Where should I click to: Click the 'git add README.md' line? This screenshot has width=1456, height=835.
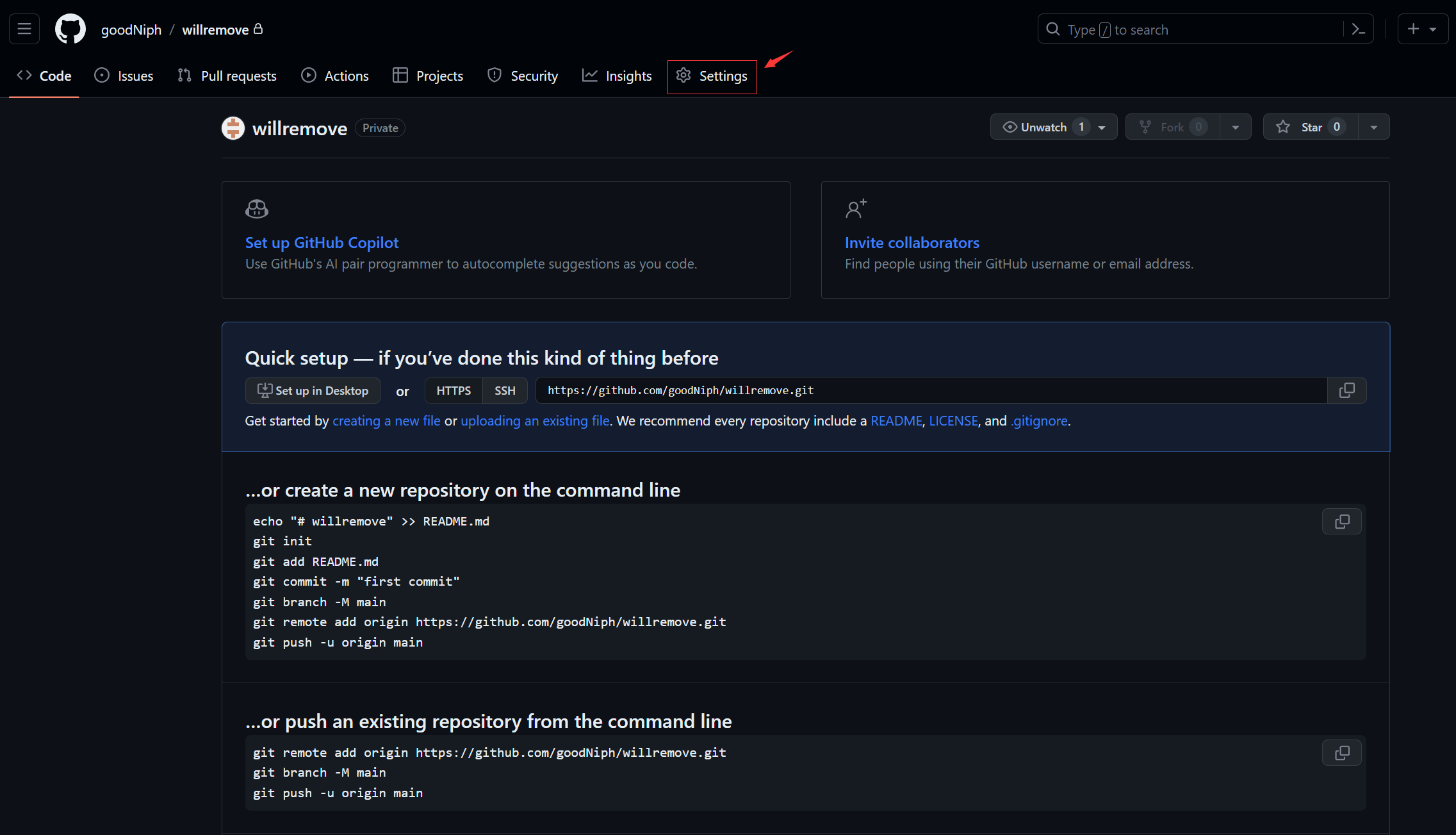coord(316,562)
